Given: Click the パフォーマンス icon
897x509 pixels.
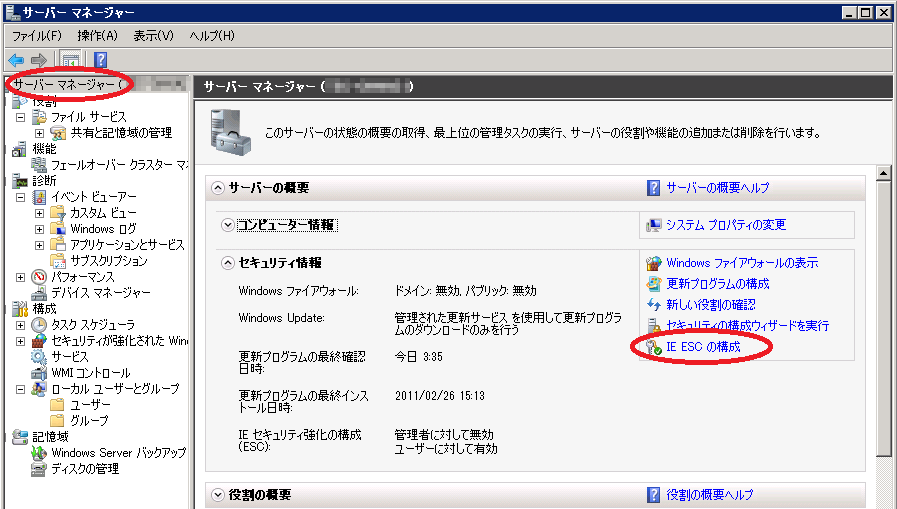Looking at the screenshot, I should coord(39,277).
